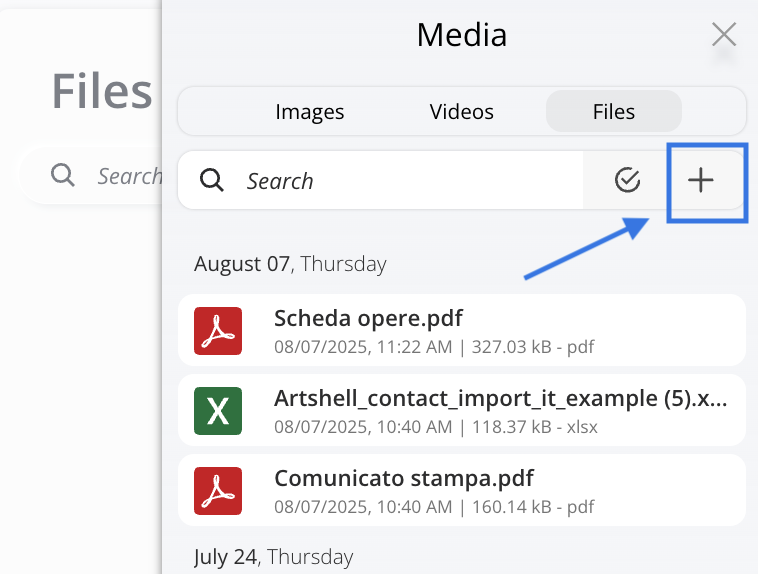Click the magnifier icon in Media search
758x574 pixels.
(x=212, y=180)
